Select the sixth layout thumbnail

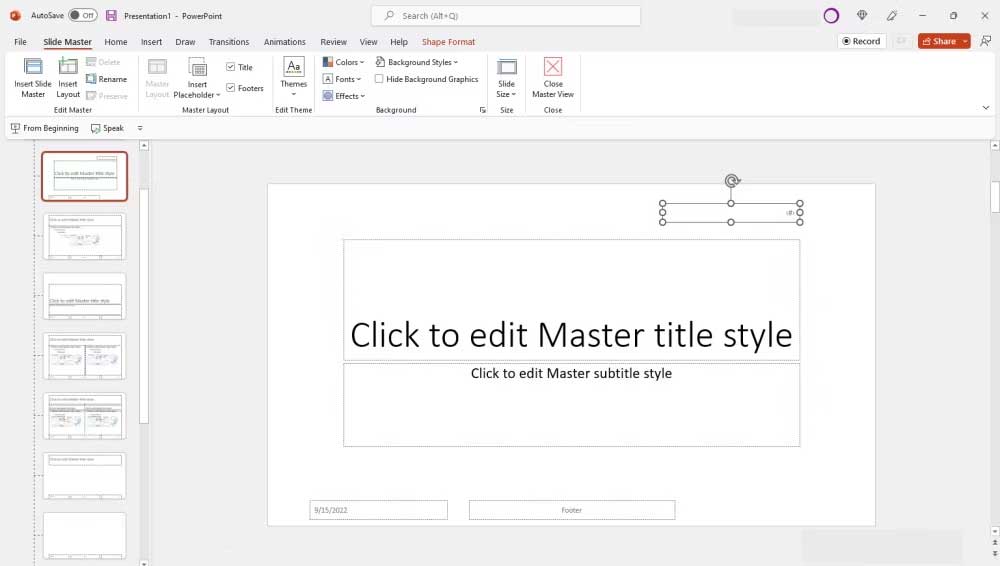84,475
